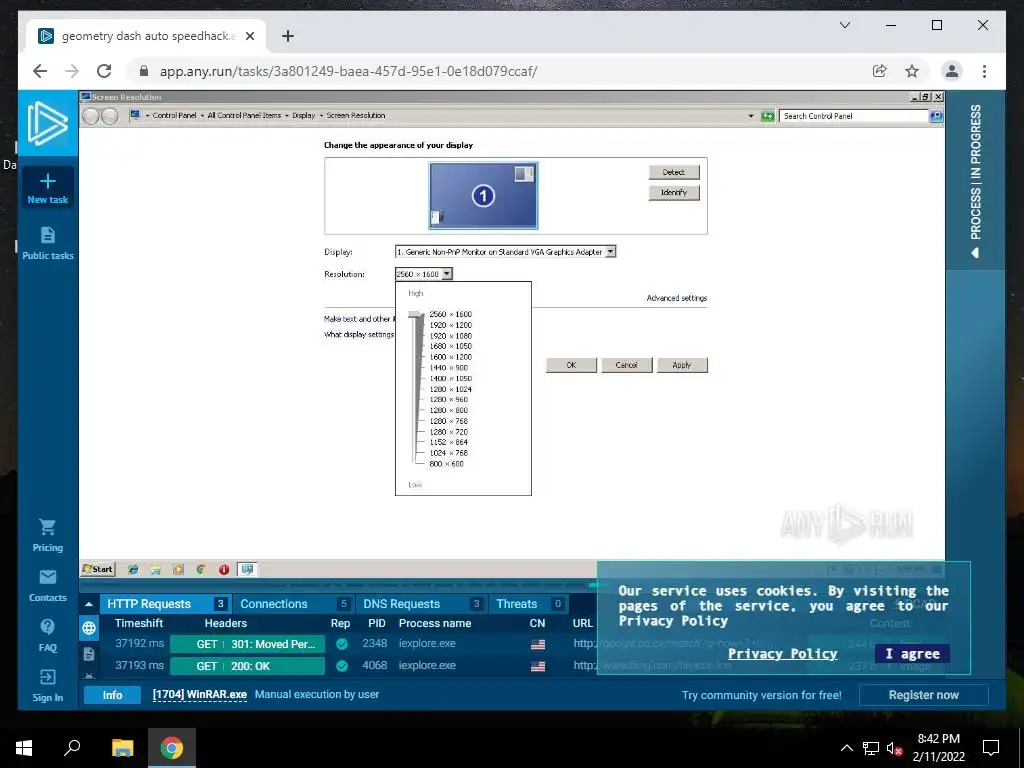
Task: Click Cancel in Screen Resolution dialog
Action: click(626, 365)
